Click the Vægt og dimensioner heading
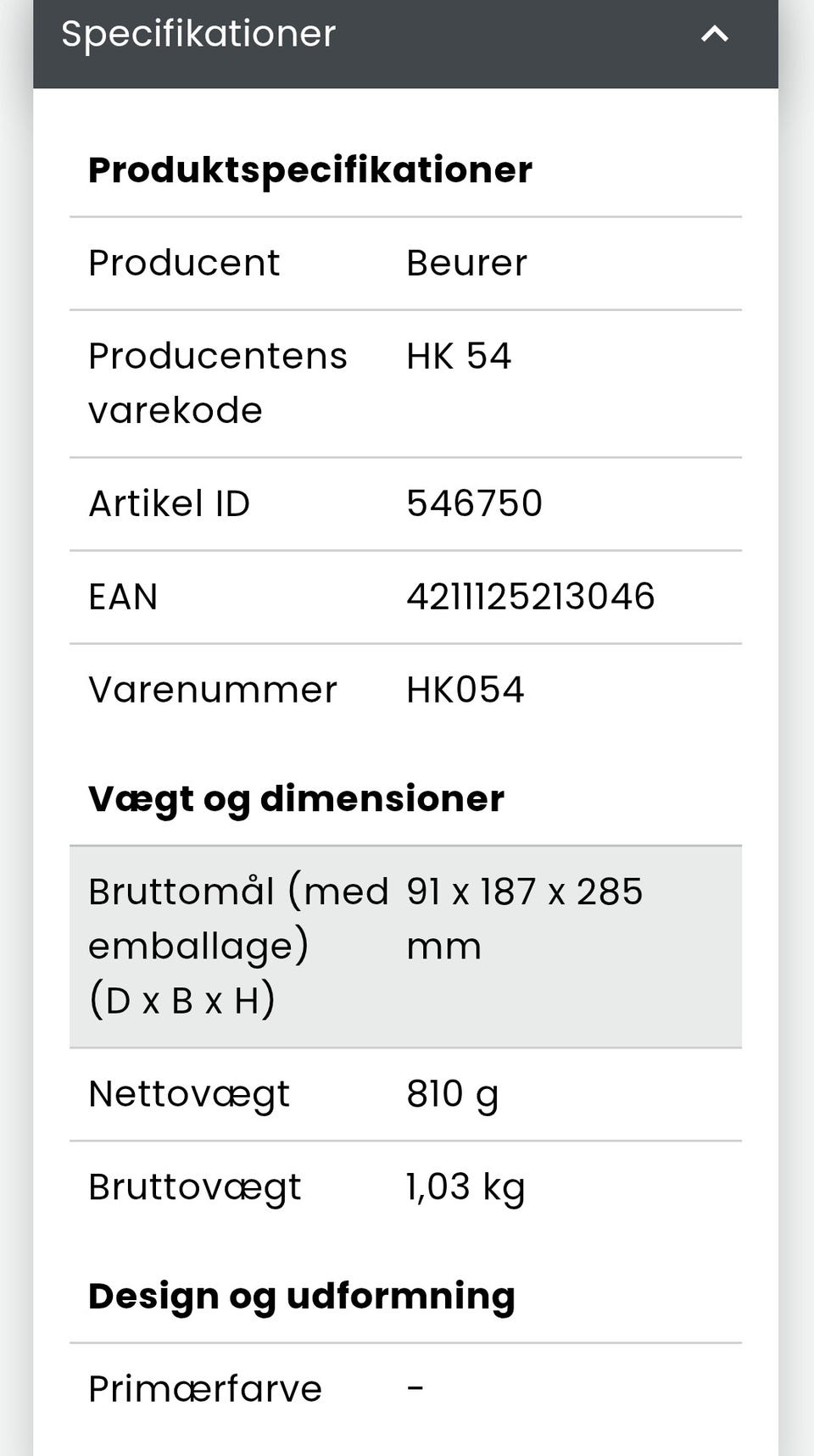 pyautogui.click(x=296, y=798)
